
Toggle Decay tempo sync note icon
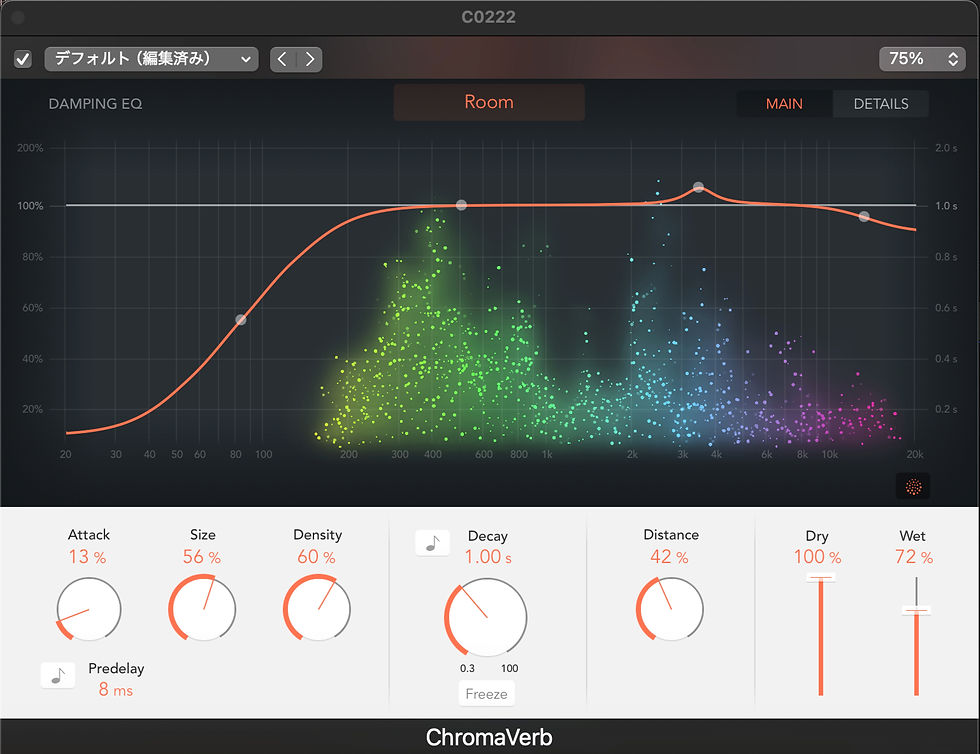(x=432, y=543)
